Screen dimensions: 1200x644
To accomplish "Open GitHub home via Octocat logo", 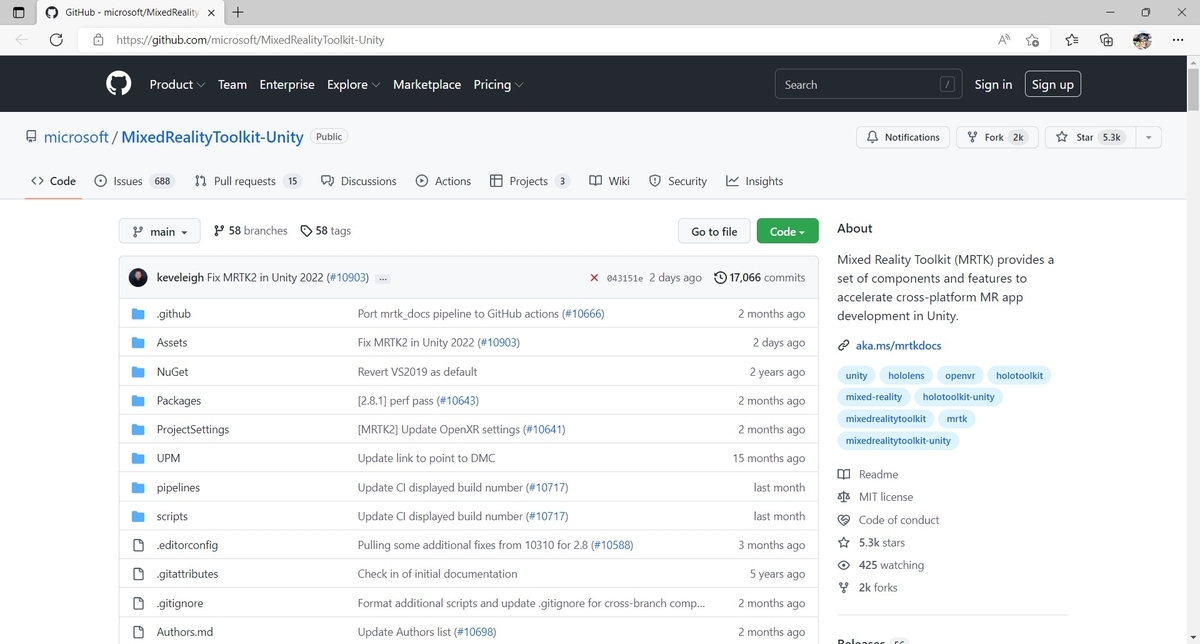I will pyautogui.click(x=119, y=84).
